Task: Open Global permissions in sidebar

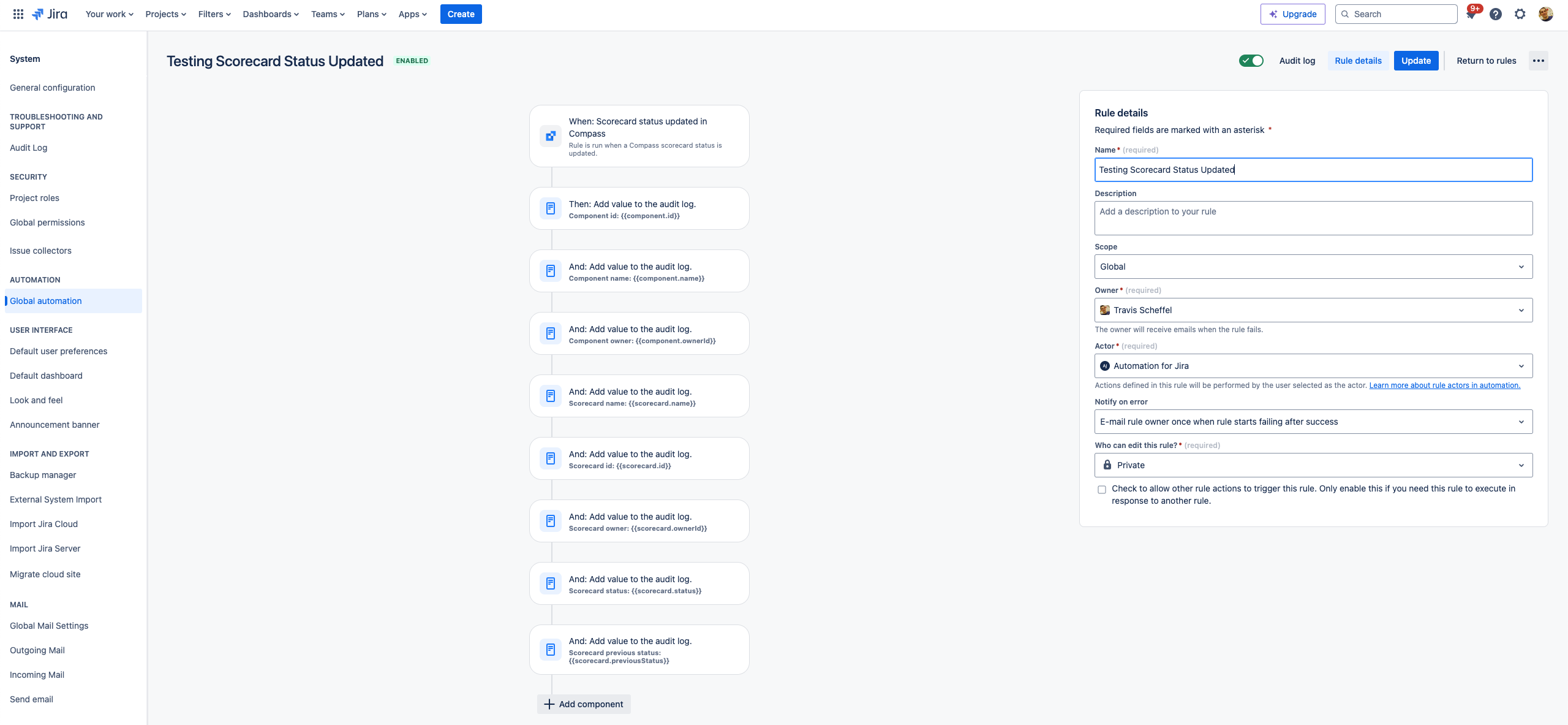Action: tap(48, 222)
